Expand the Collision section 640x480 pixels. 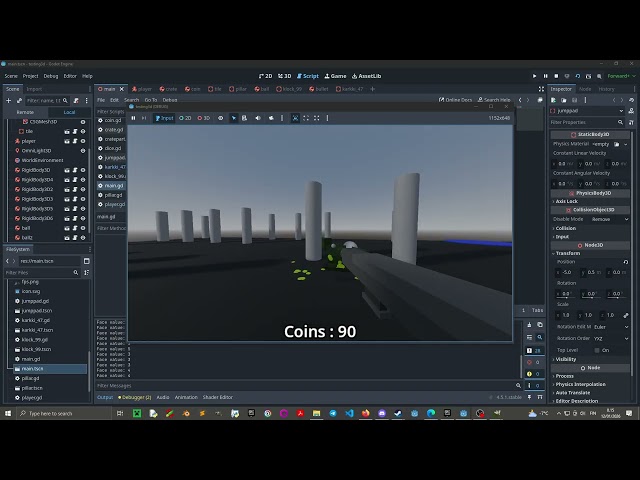click(x=564, y=228)
